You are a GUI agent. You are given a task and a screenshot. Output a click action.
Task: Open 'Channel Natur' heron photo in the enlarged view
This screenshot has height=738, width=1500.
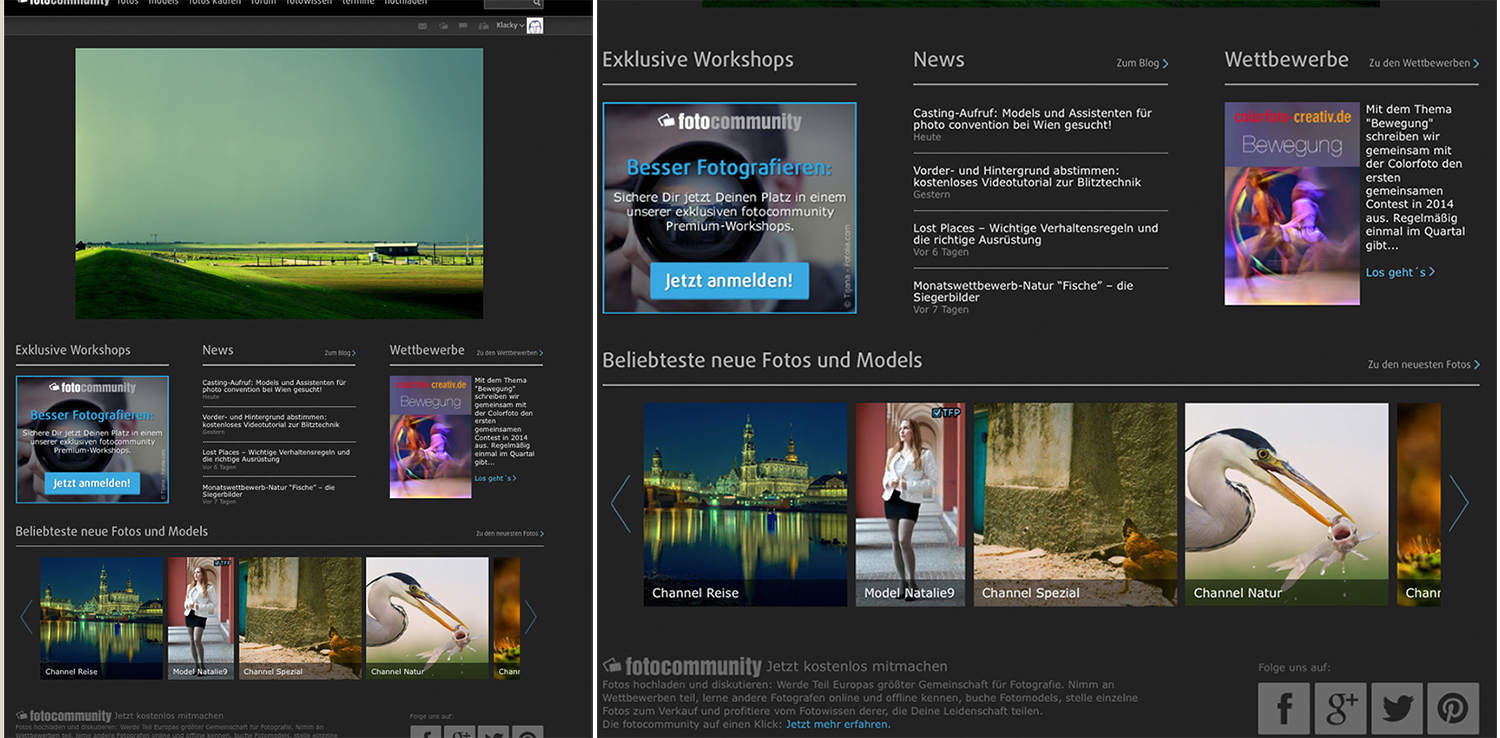(1287, 504)
